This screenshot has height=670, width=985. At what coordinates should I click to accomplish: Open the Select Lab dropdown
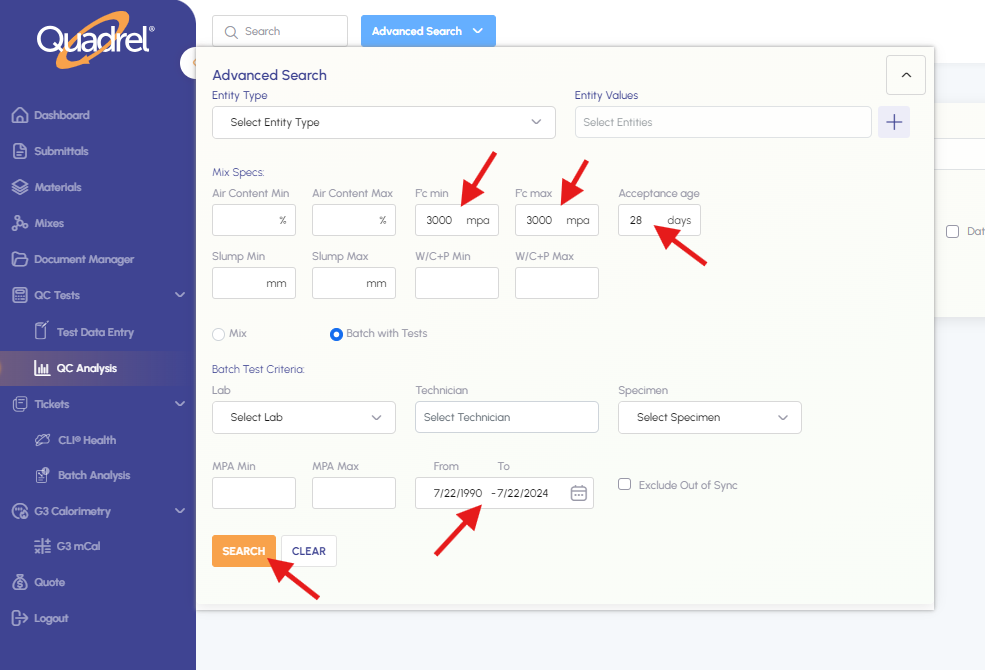(304, 417)
